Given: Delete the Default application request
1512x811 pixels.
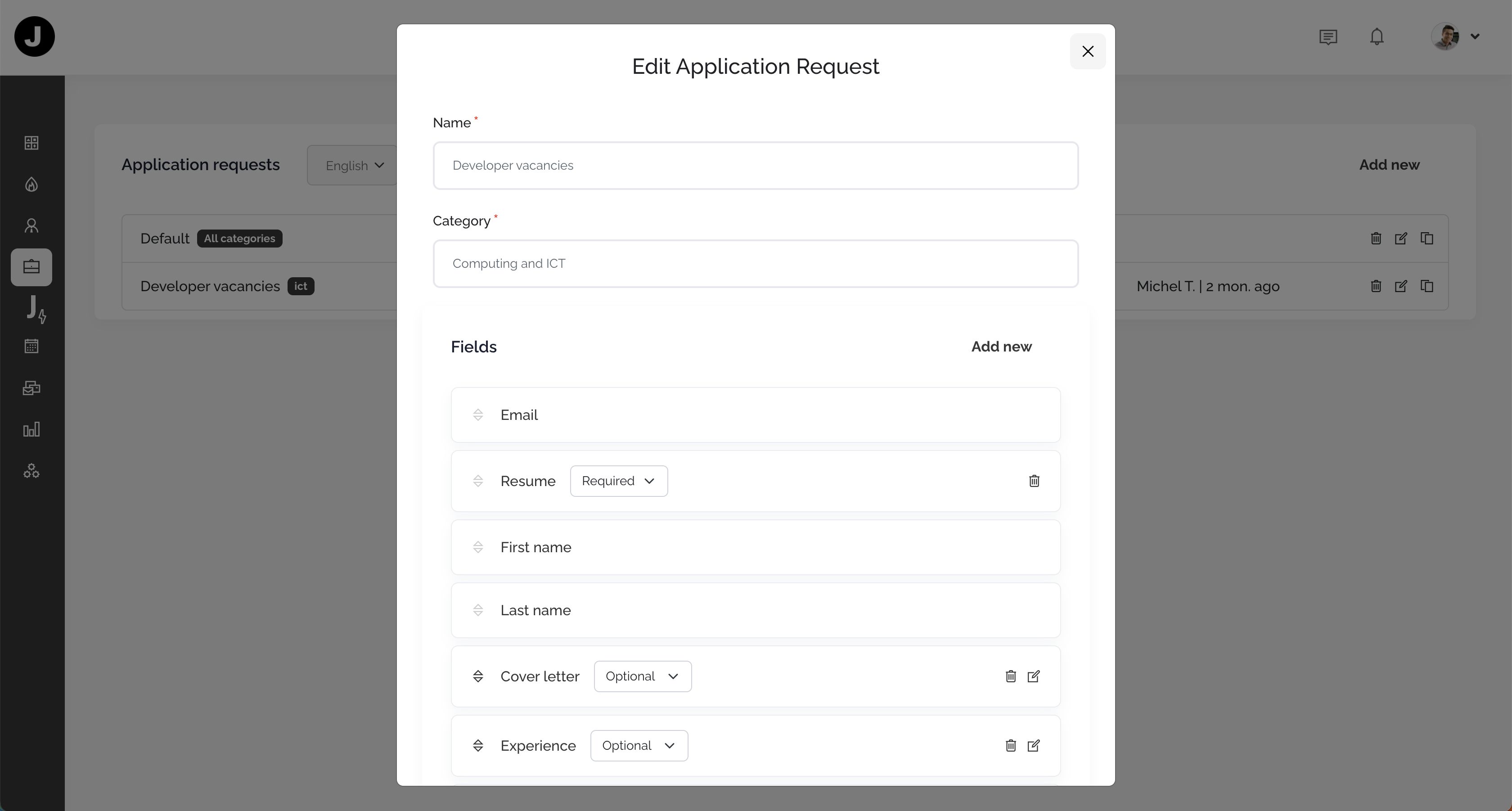Looking at the screenshot, I should 1375,238.
